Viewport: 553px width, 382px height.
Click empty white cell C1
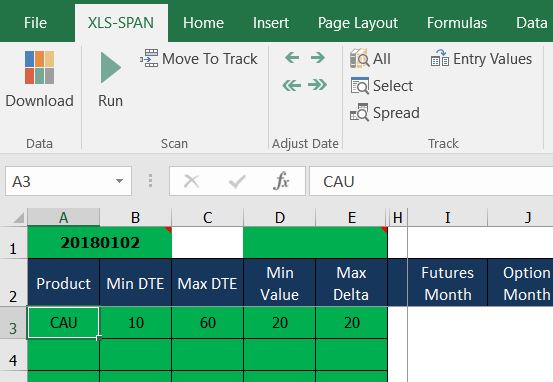[207, 243]
